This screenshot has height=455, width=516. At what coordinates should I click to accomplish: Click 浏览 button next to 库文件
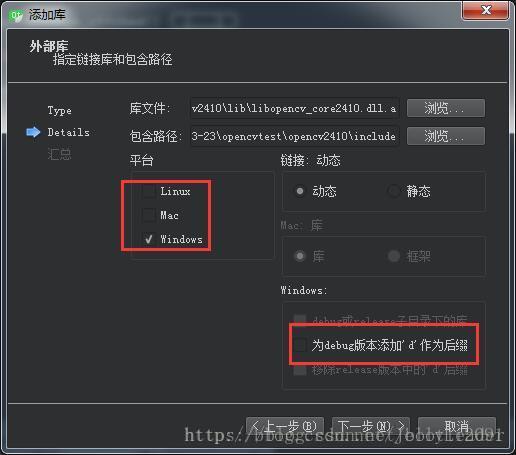tap(446, 108)
